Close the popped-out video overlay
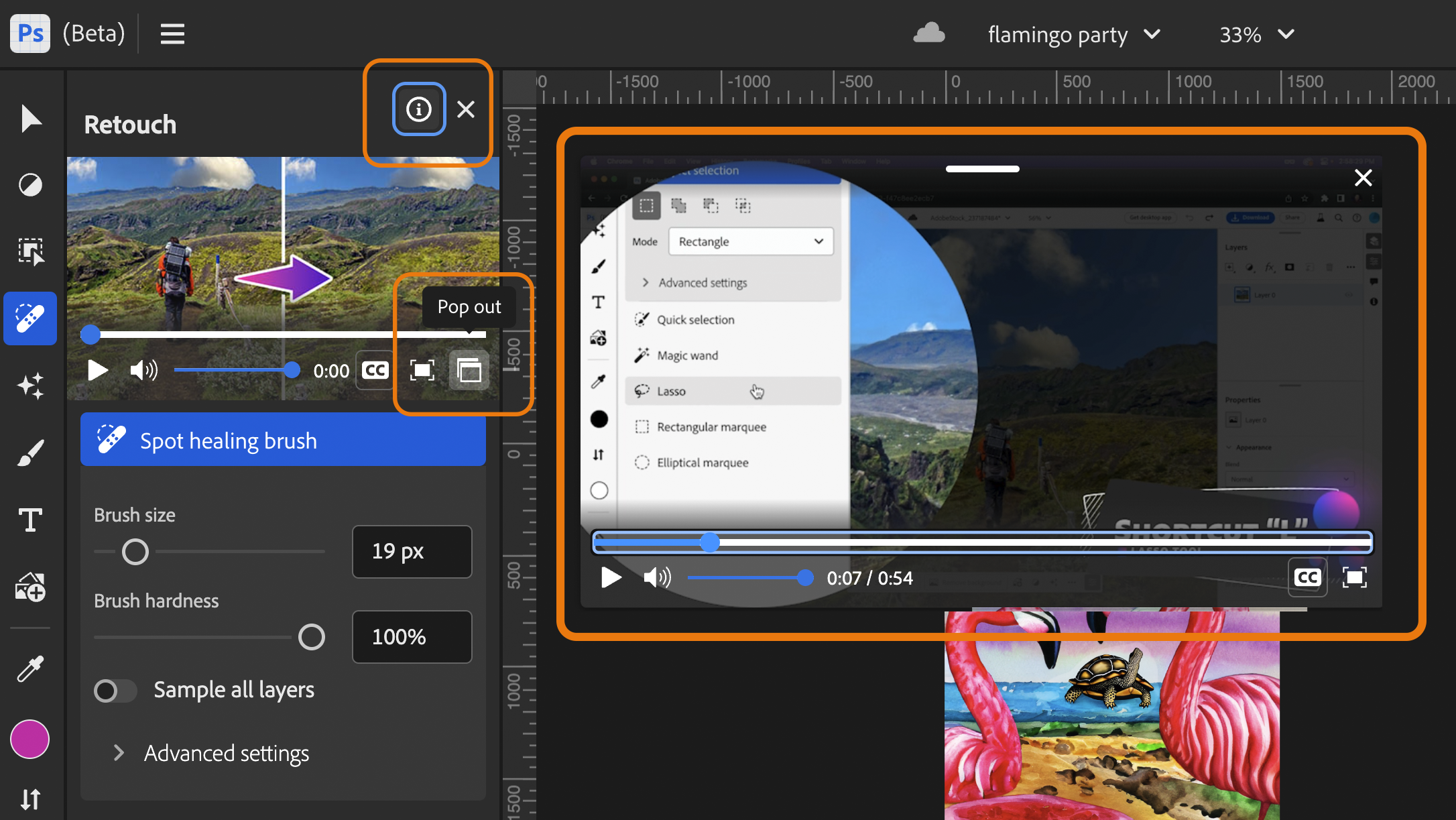1456x820 pixels. (1363, 178)
